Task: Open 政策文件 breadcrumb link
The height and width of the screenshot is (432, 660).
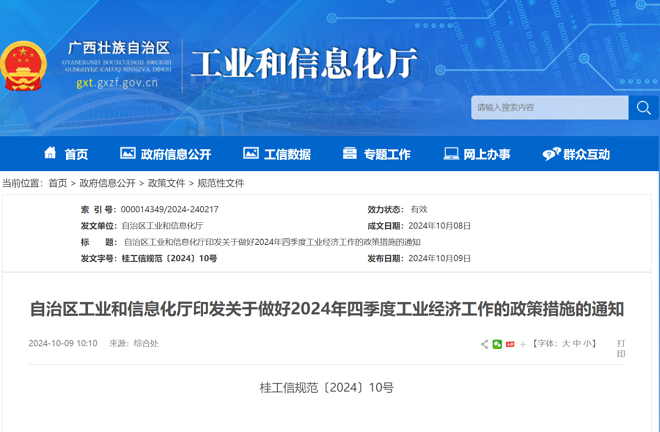Action: [166, 183]
